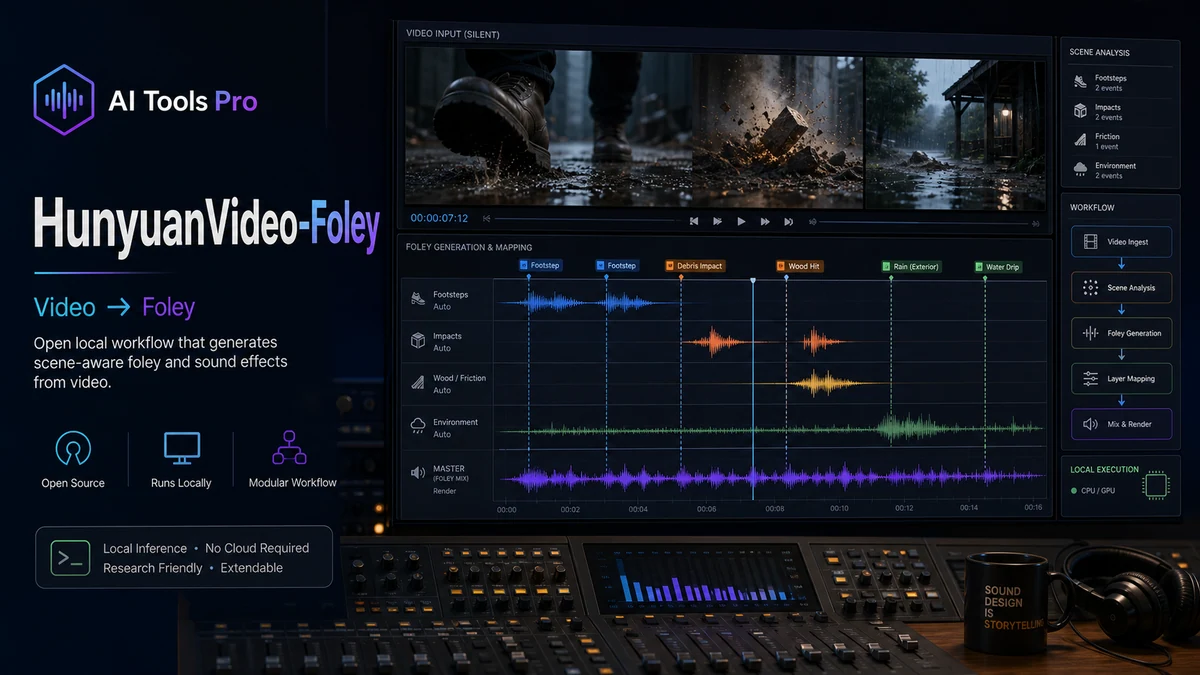Click the Modular Workflow diagram icon
Viewport: 1200px width, 675px height.
(x=289, y=448)
